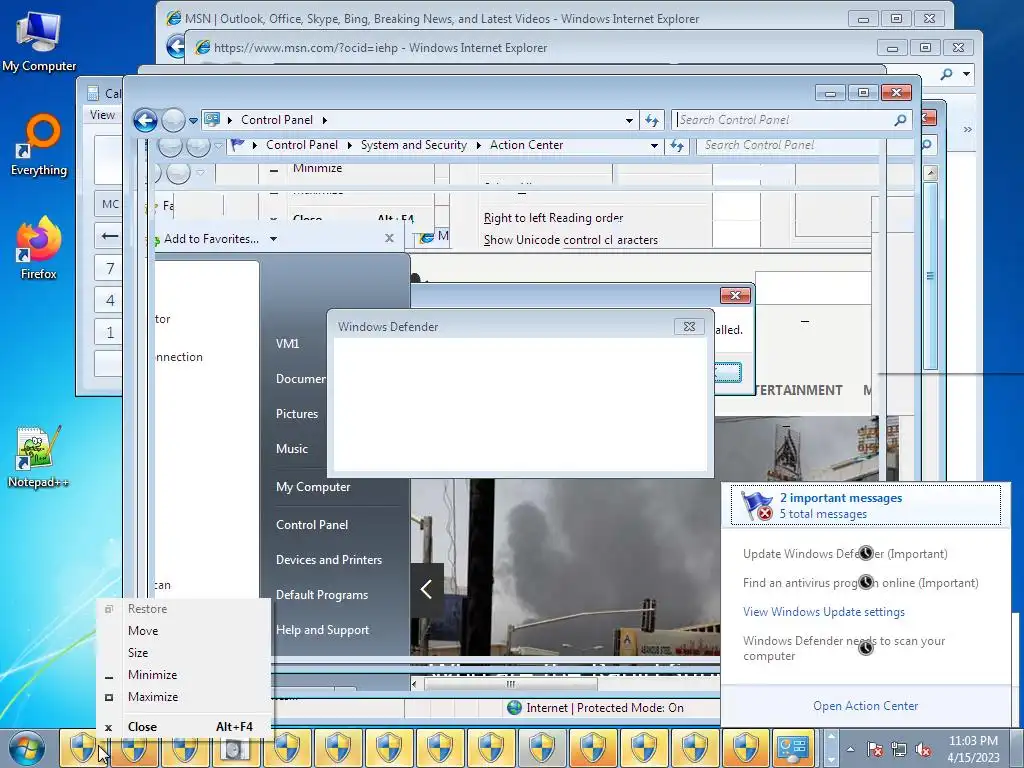Image resolution: width=1024 pixels, height=768 pixels.
Task: Open Music in the Start menu
Action: [x=292, y=449]
